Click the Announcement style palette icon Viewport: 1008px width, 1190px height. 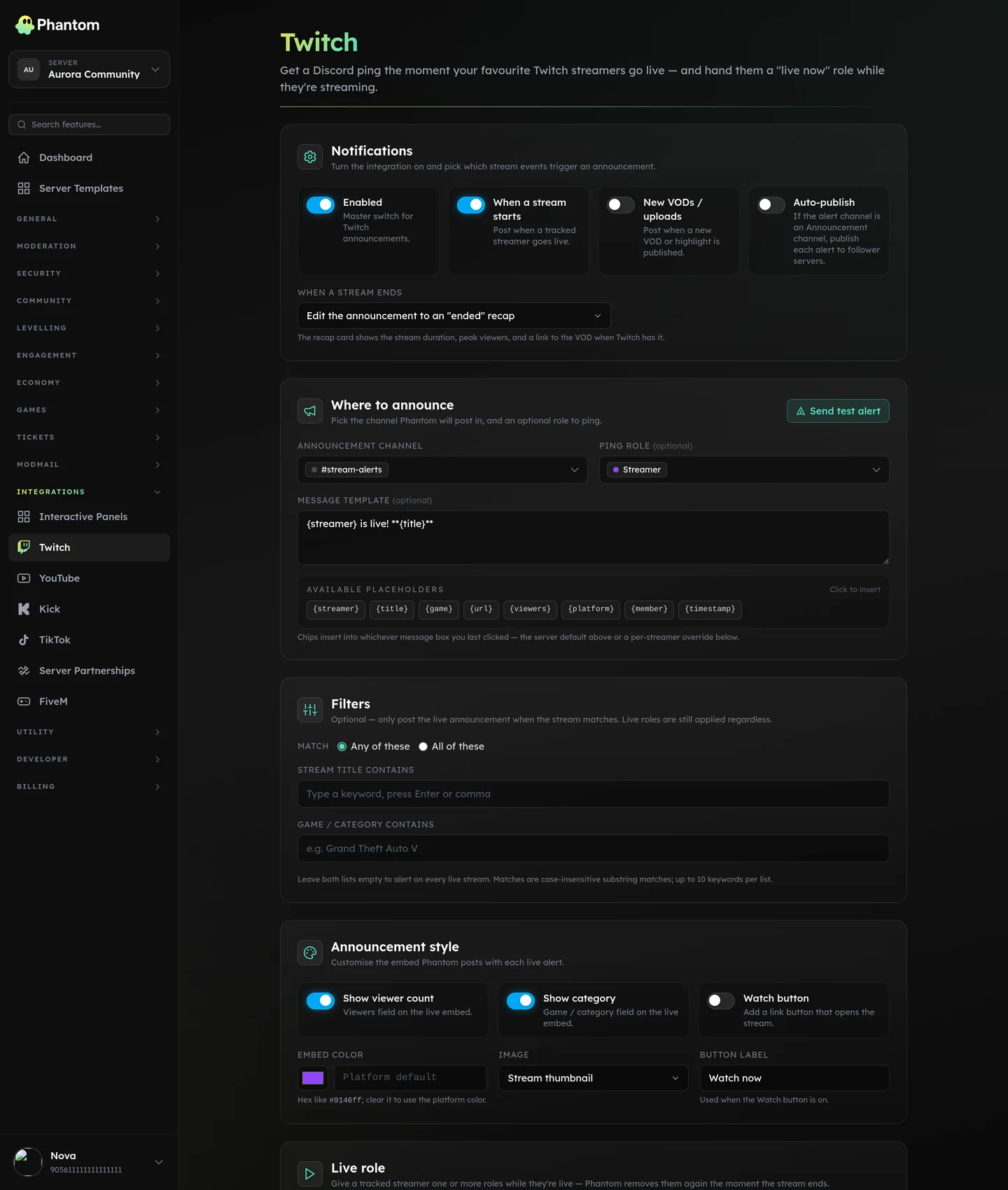click(310, 953)
